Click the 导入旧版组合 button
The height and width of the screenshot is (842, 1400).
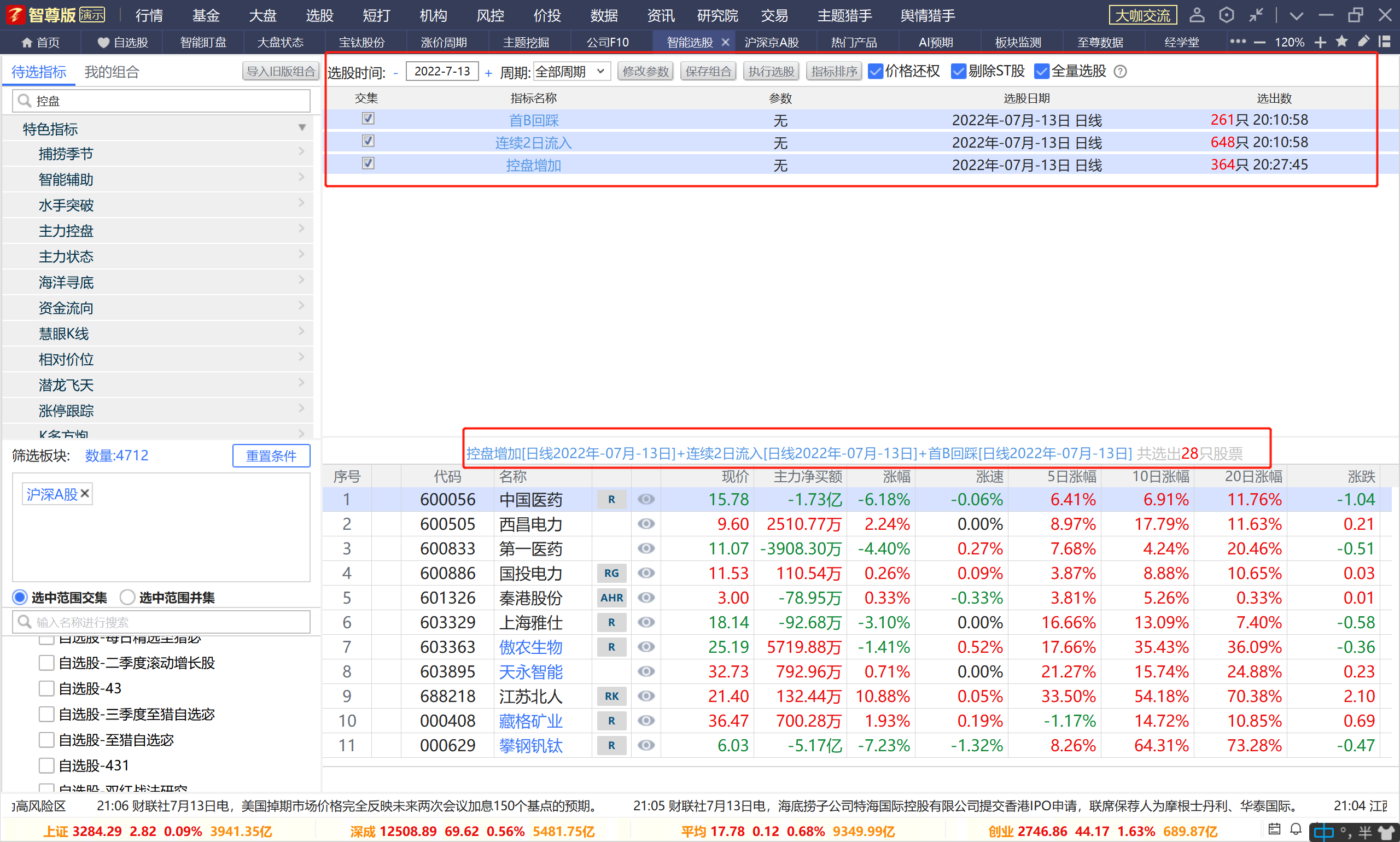tap(281, 72)
